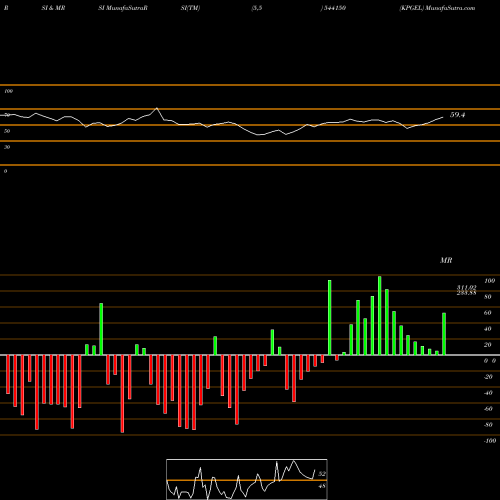Click the MR axis label 40
The height and width of the screenshot is (500, 500).
click(x=488, y=329)
